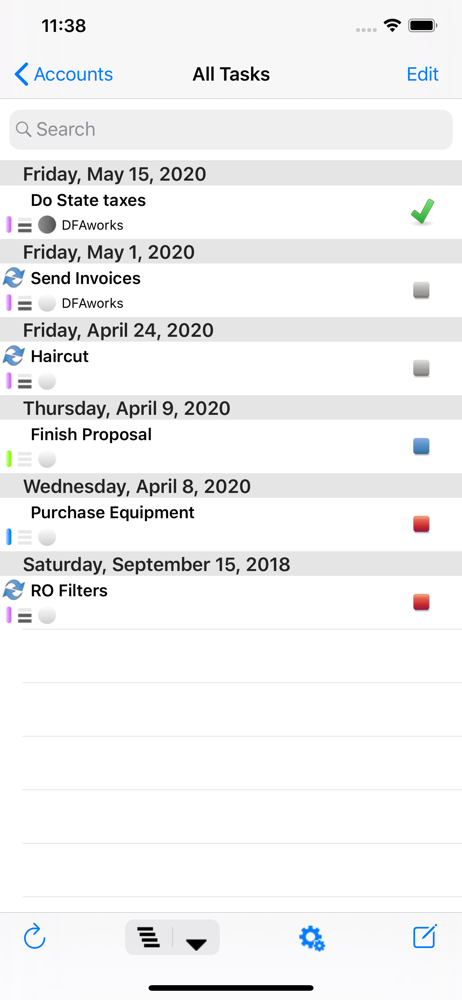Check the red box for Purchase Equipment

point(421,524)
